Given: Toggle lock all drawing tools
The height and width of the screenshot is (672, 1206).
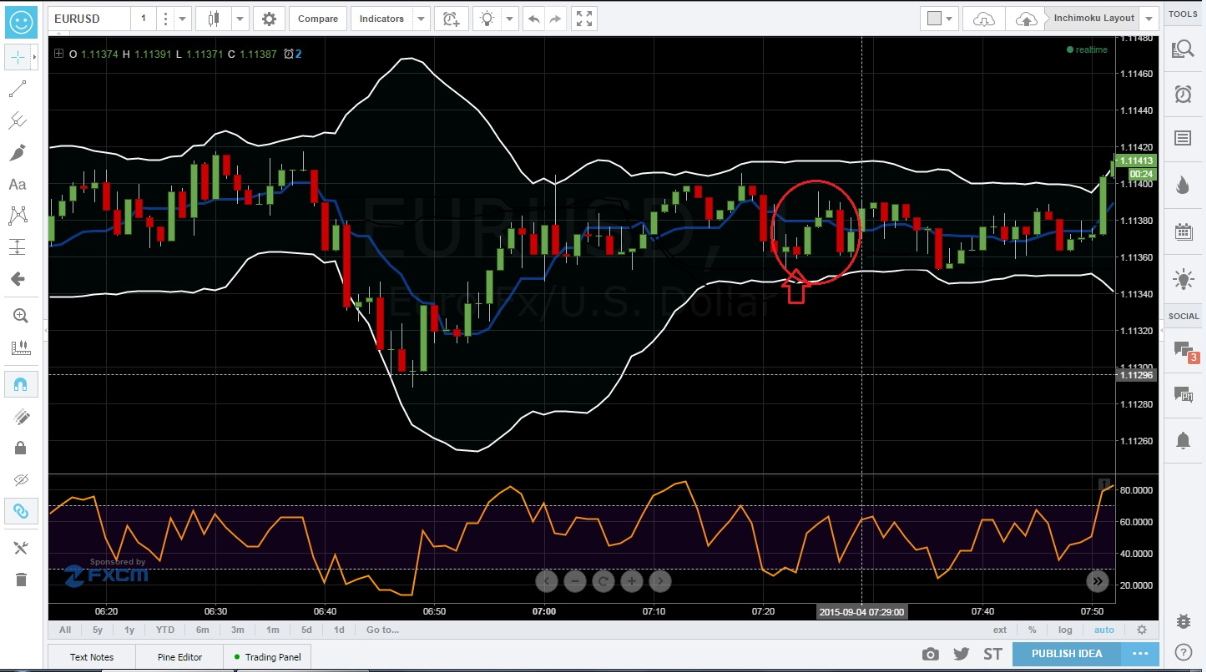Looking at the screenshot, I should tap(20, 448).
